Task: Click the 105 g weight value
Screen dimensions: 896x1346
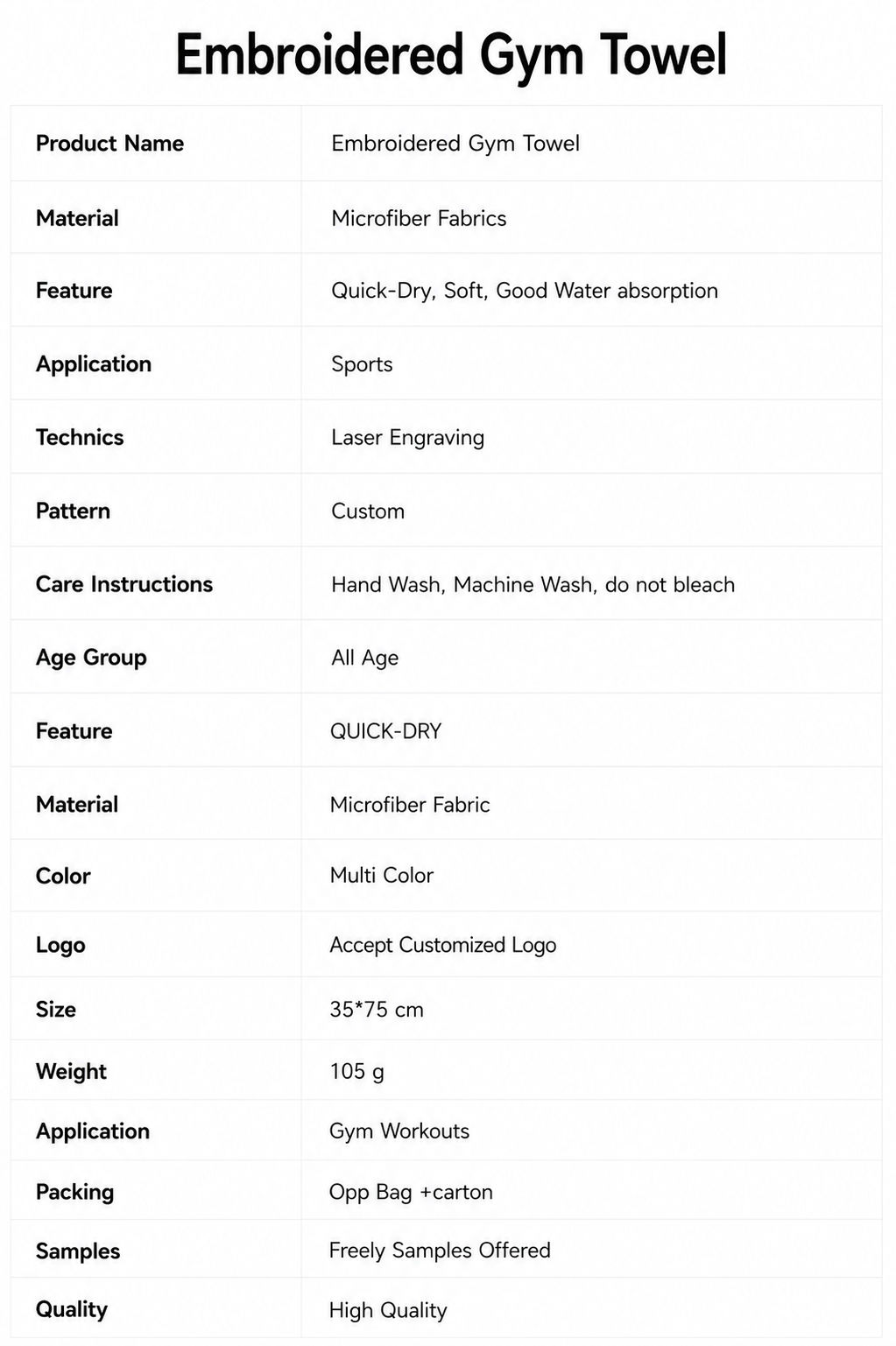Action: coord(356,1071)
